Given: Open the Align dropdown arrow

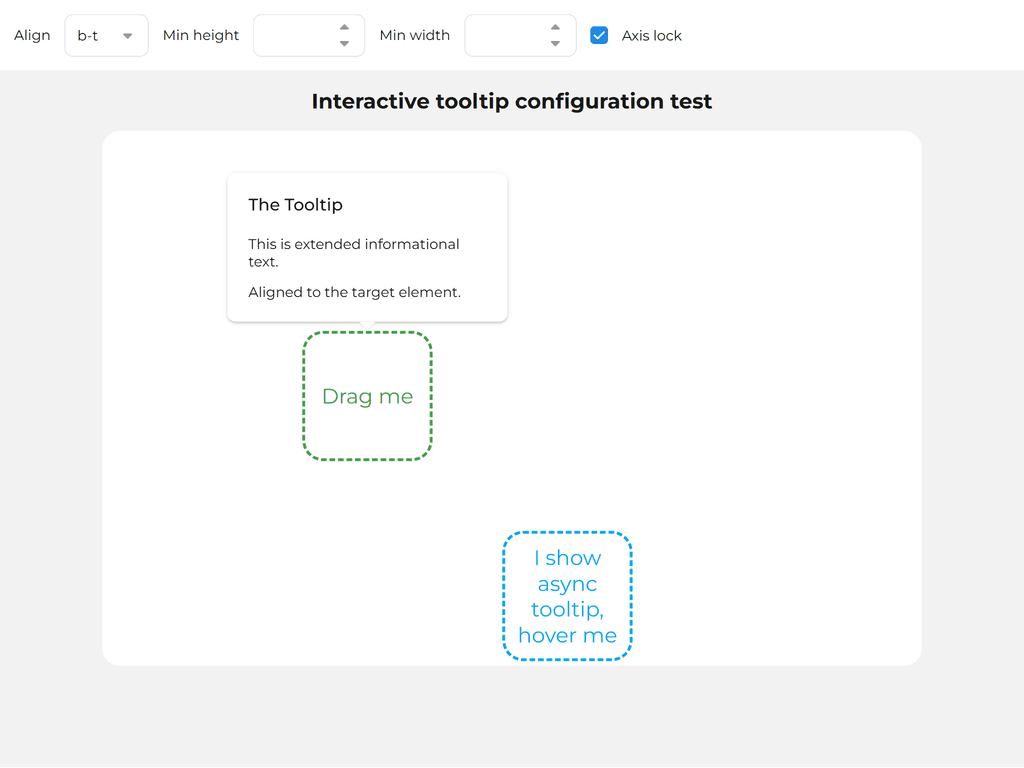Looking at the screenshot, I should 127,36.
